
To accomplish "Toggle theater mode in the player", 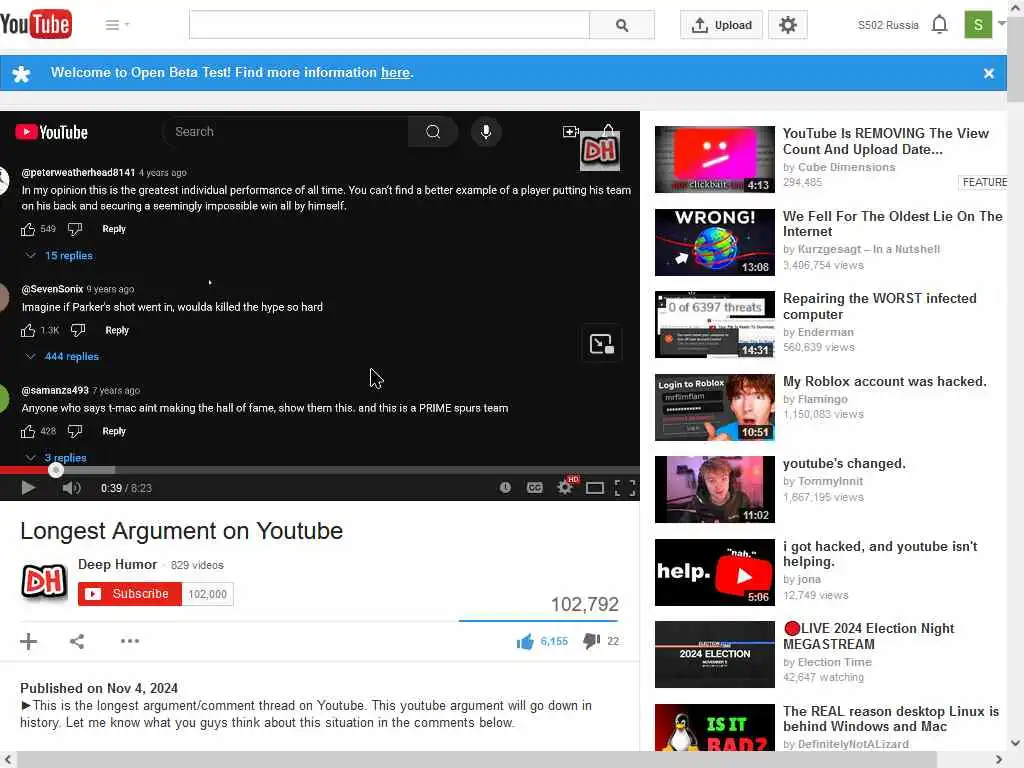I will pos(594,488).
